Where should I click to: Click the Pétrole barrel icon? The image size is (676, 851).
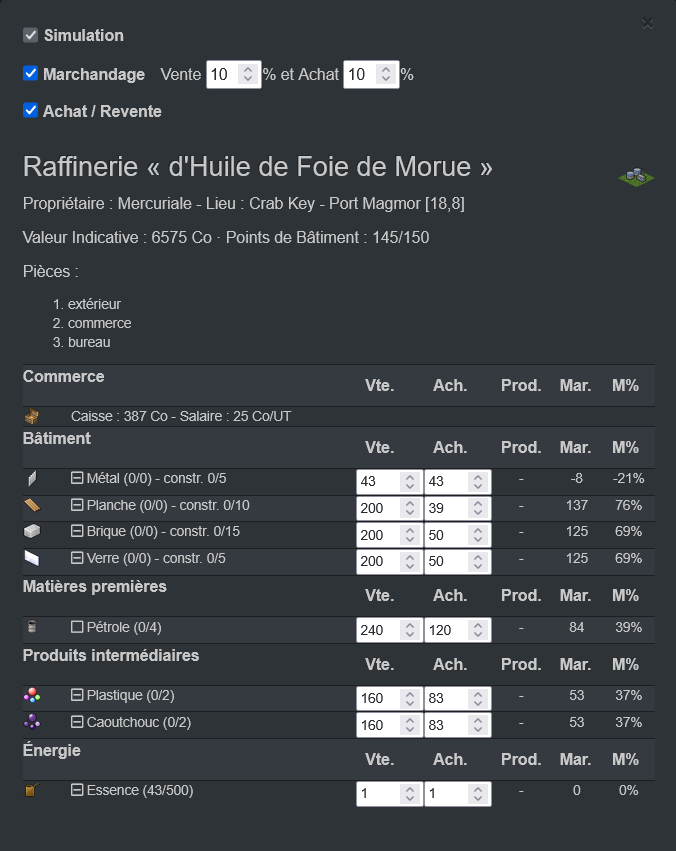(x=31, y=627)
